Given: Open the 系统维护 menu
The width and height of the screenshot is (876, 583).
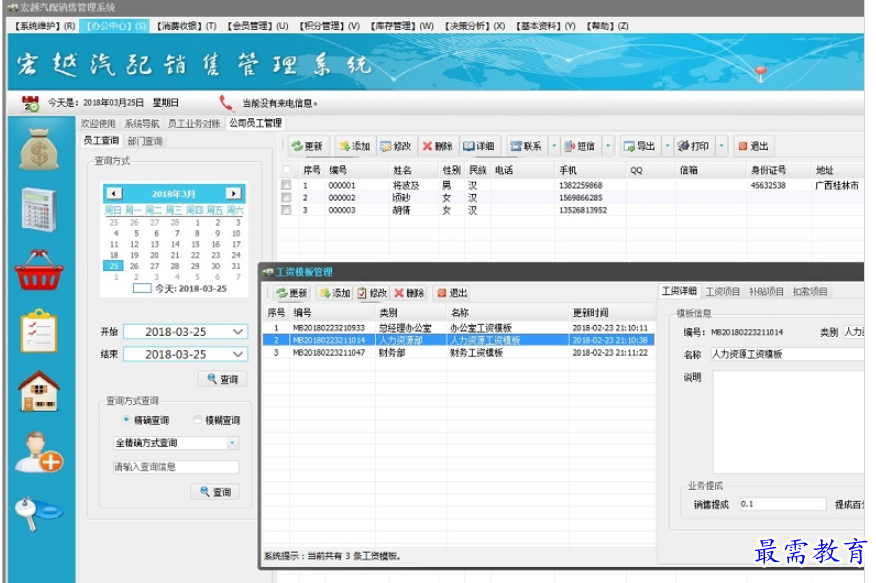Looking at the screenshot, I should 45,26.
